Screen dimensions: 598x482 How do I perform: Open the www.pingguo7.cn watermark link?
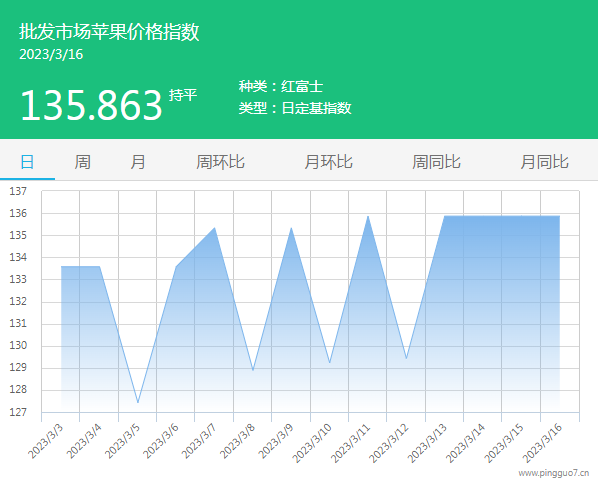point(553,473)
